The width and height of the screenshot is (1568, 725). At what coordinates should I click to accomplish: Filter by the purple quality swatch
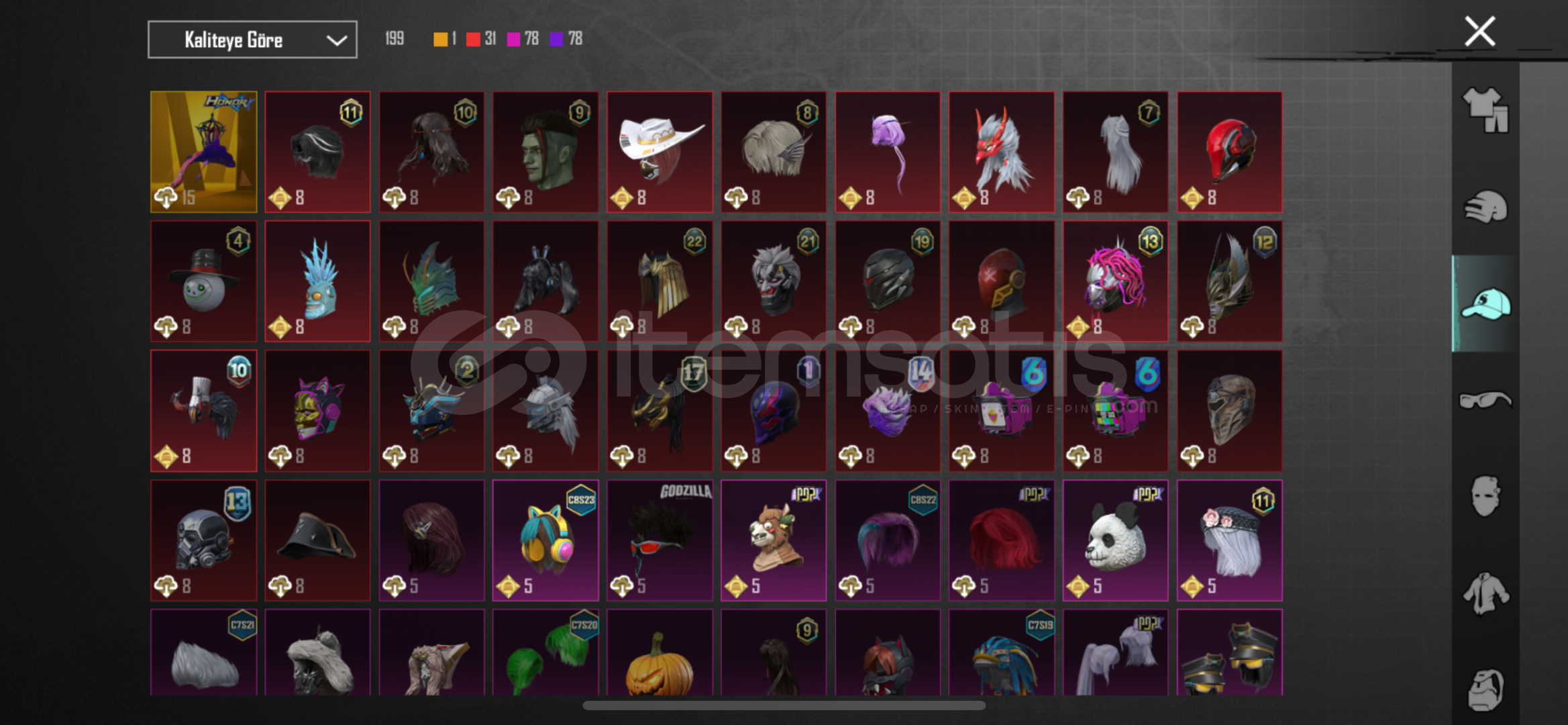click(556, 39)
